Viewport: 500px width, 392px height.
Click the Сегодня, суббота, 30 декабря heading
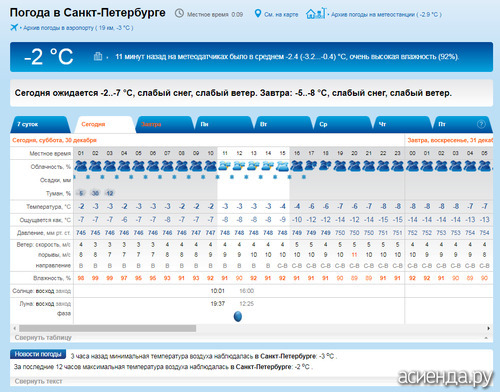point(54,140)
